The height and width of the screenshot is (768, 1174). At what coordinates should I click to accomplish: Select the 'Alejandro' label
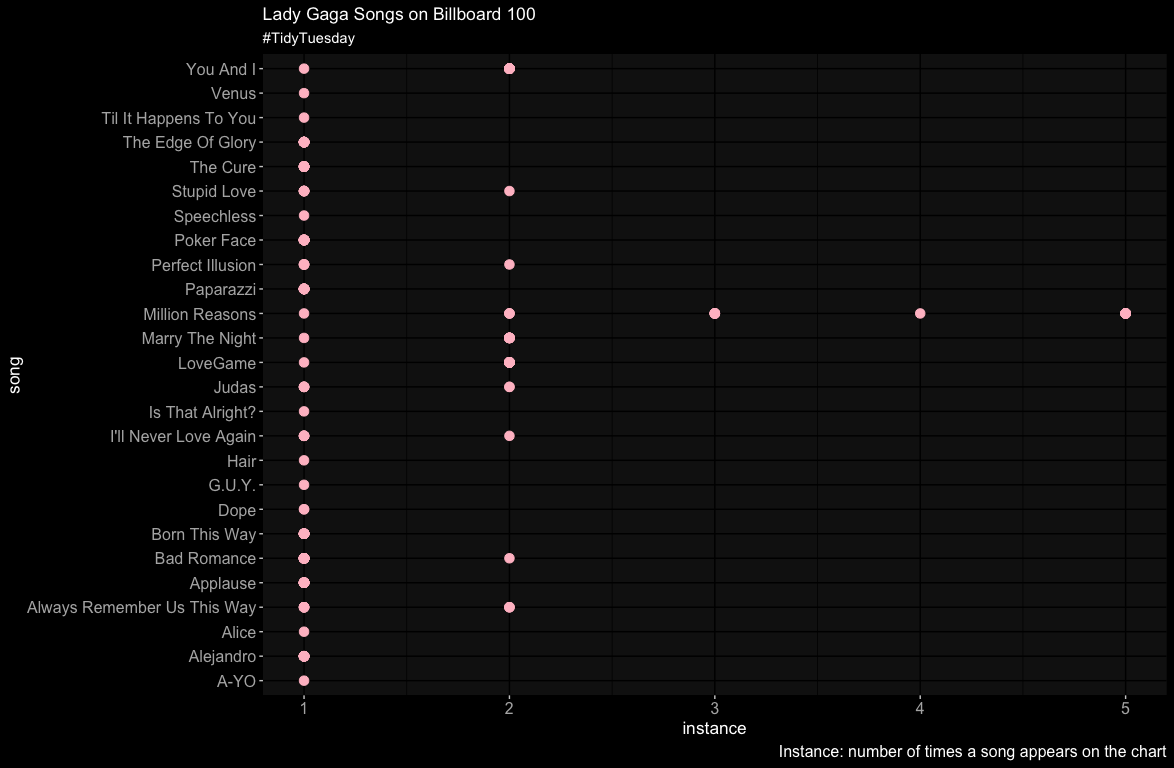click(x=222, y=656)
